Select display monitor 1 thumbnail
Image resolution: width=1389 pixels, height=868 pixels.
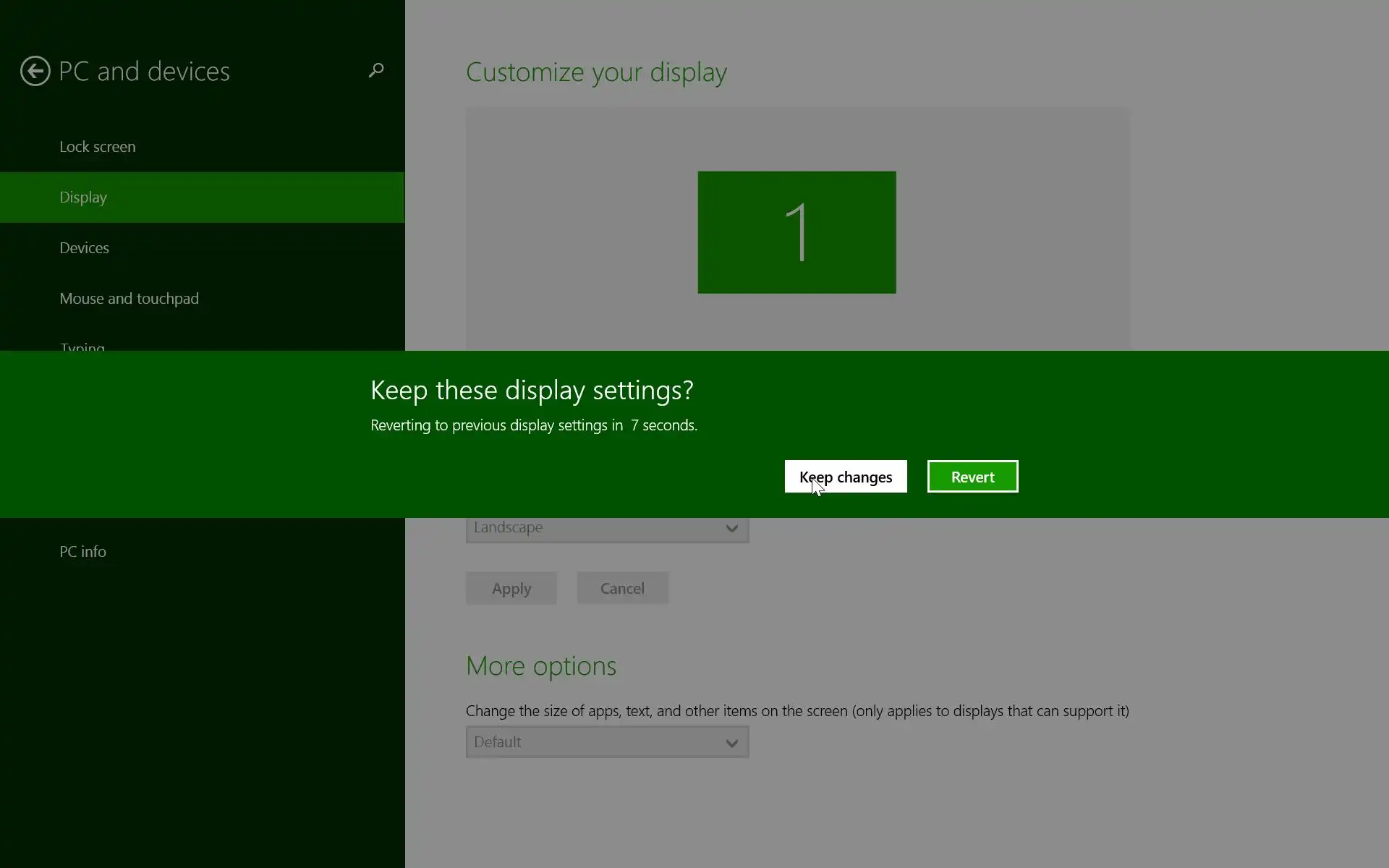(x=797, y=232)
